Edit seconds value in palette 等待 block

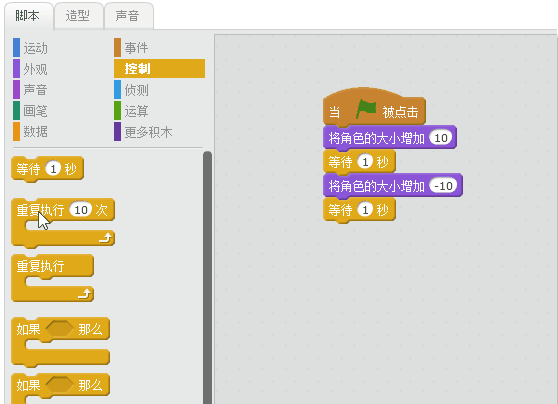pos(53,169)
